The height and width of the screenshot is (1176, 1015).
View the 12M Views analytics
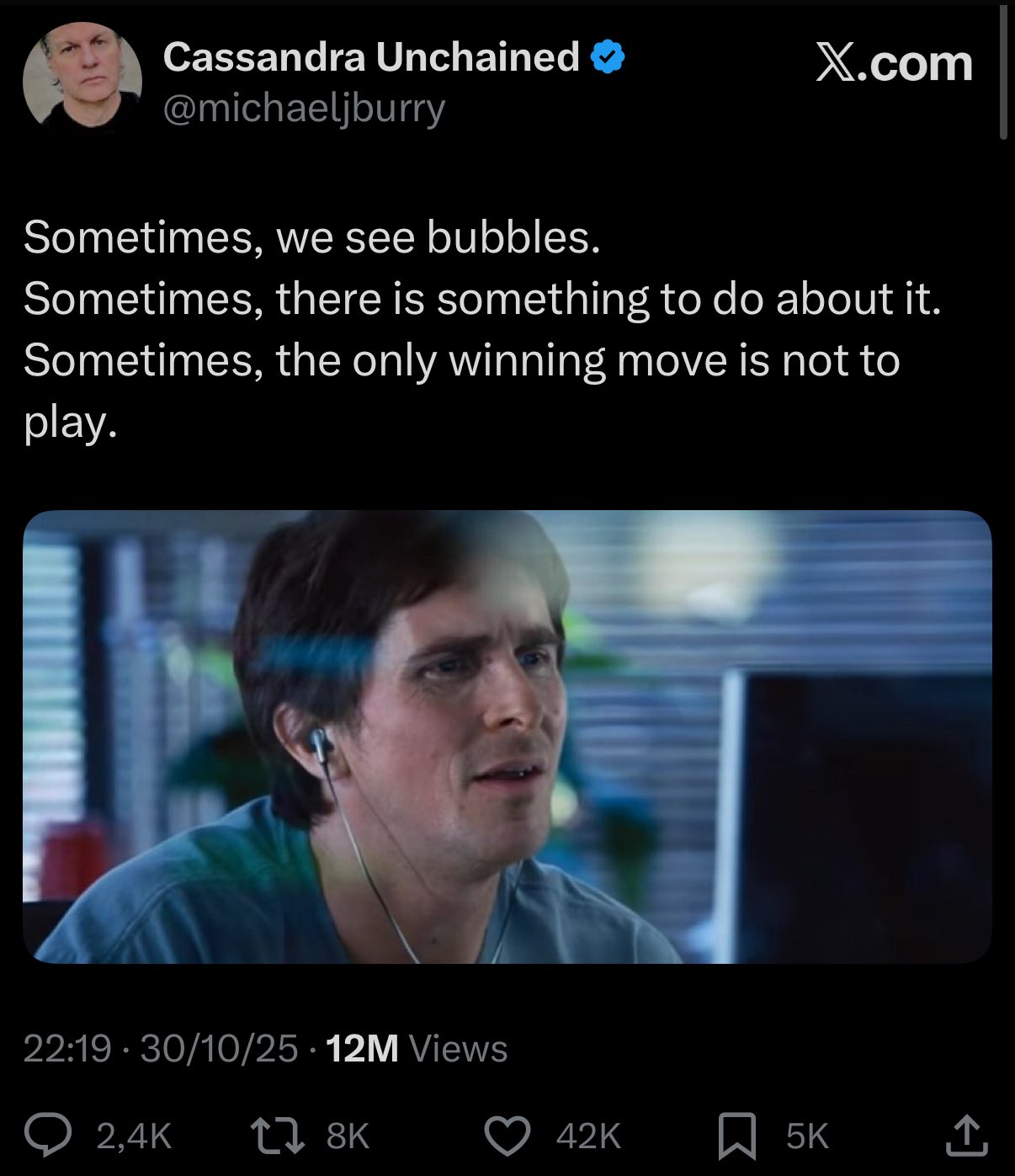417,1048
